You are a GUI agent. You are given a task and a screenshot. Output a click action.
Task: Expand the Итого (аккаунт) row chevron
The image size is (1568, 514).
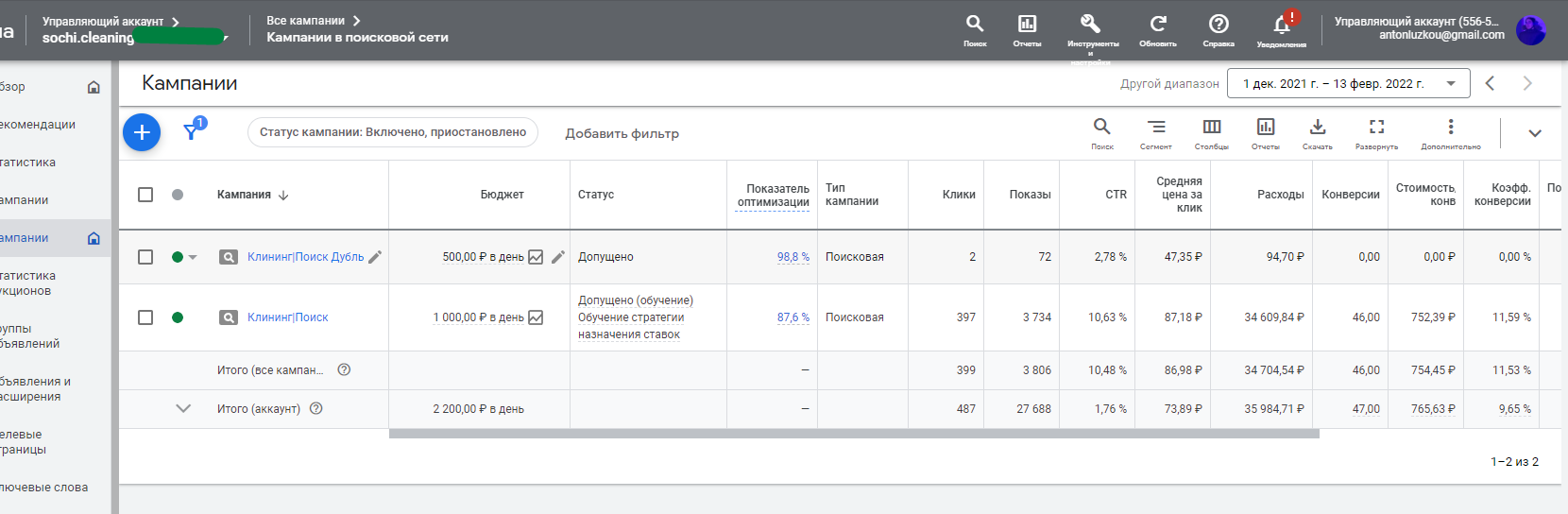point(183,408)
